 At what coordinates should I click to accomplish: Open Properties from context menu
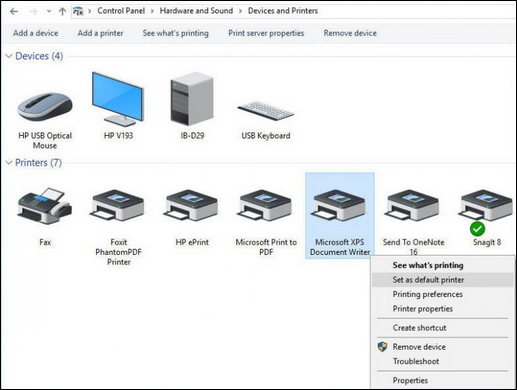coord(410,380)
